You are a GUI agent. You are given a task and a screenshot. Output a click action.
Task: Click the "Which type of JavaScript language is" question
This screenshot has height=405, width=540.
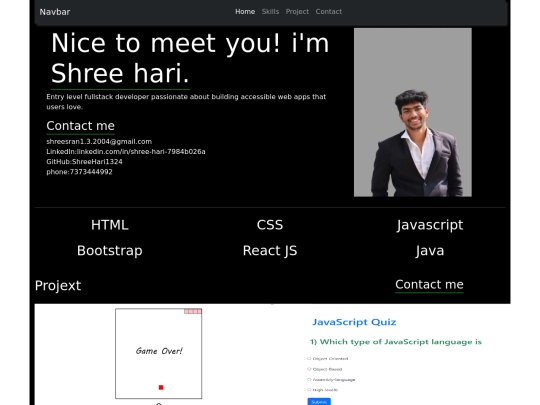tap(396, 342)
